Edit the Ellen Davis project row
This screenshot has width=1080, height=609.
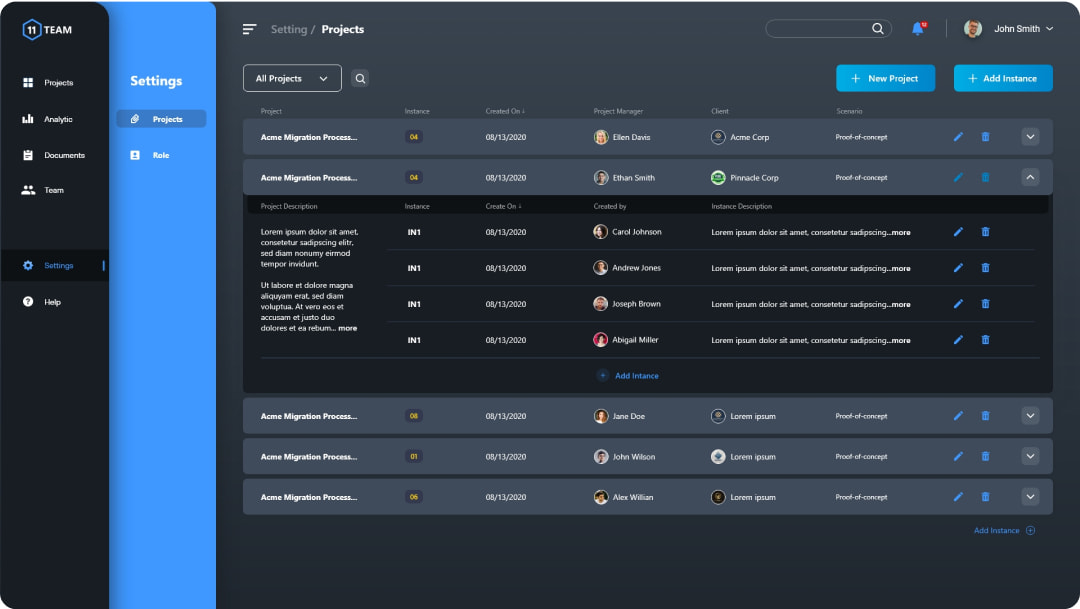[x=958, y=137]
